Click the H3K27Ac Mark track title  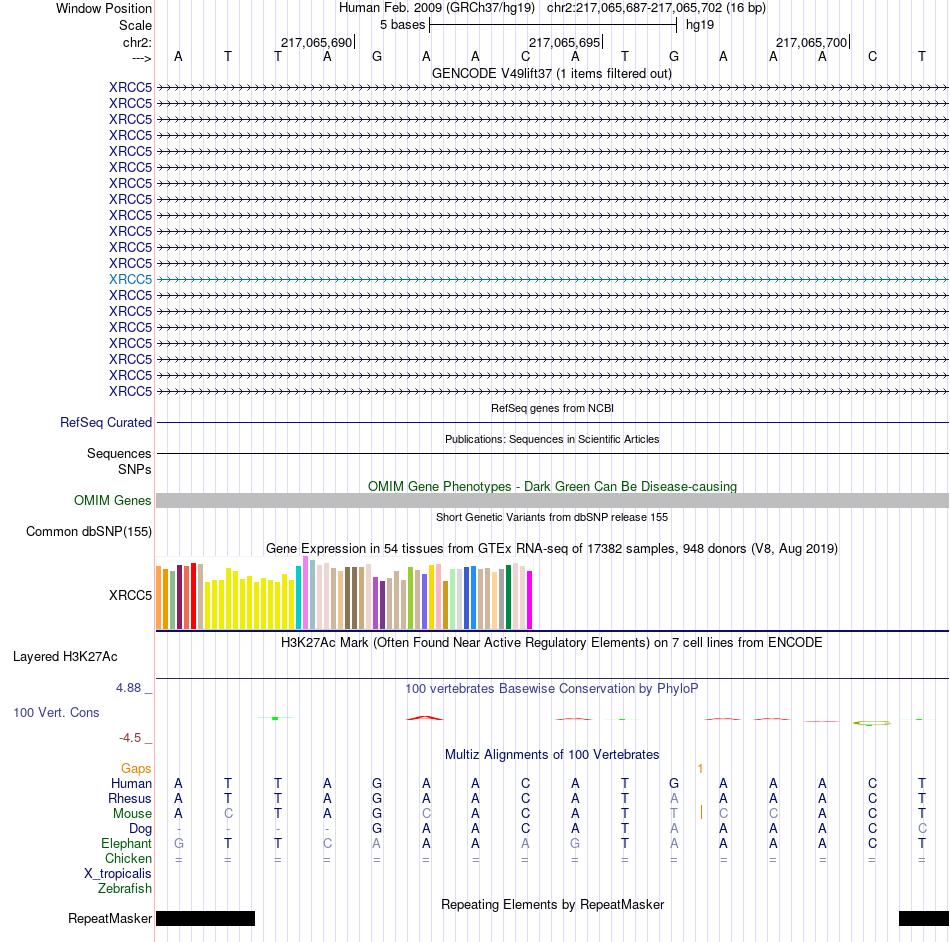point(552,642)
